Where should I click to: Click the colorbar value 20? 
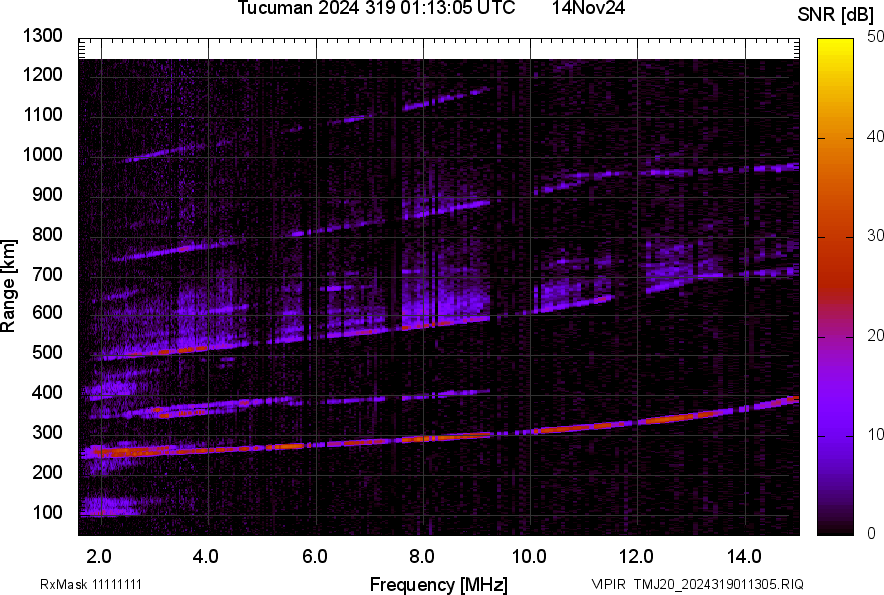875,335
